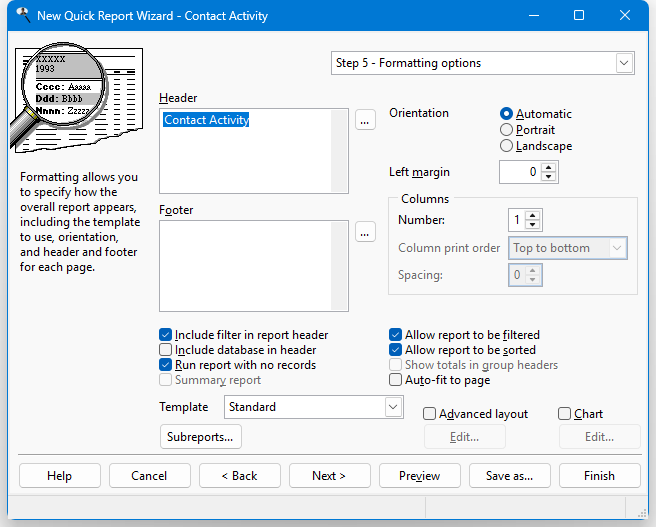
Task: Click the ellipsis button beside Header box
Action: (x=365, y=121)
